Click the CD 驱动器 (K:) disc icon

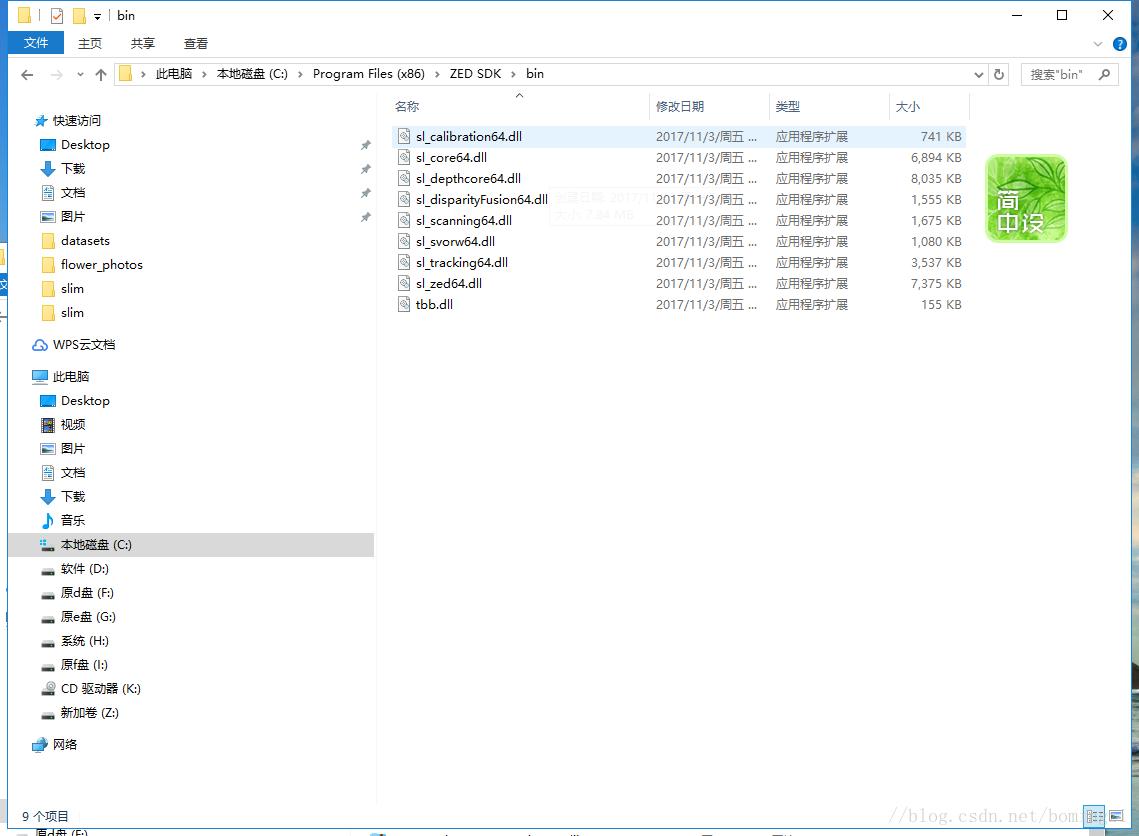point(48,689)
